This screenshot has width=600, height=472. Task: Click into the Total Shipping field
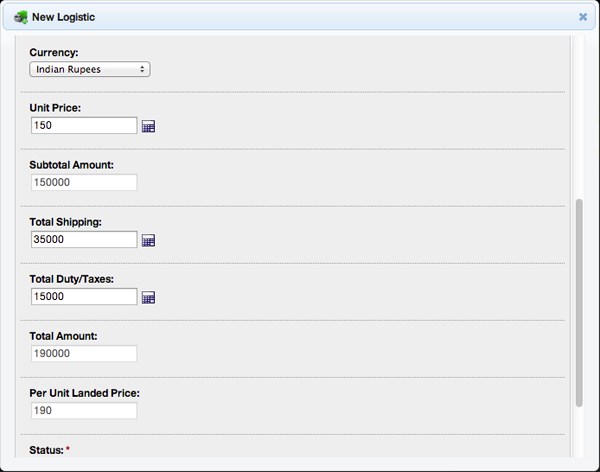point(84,240)
